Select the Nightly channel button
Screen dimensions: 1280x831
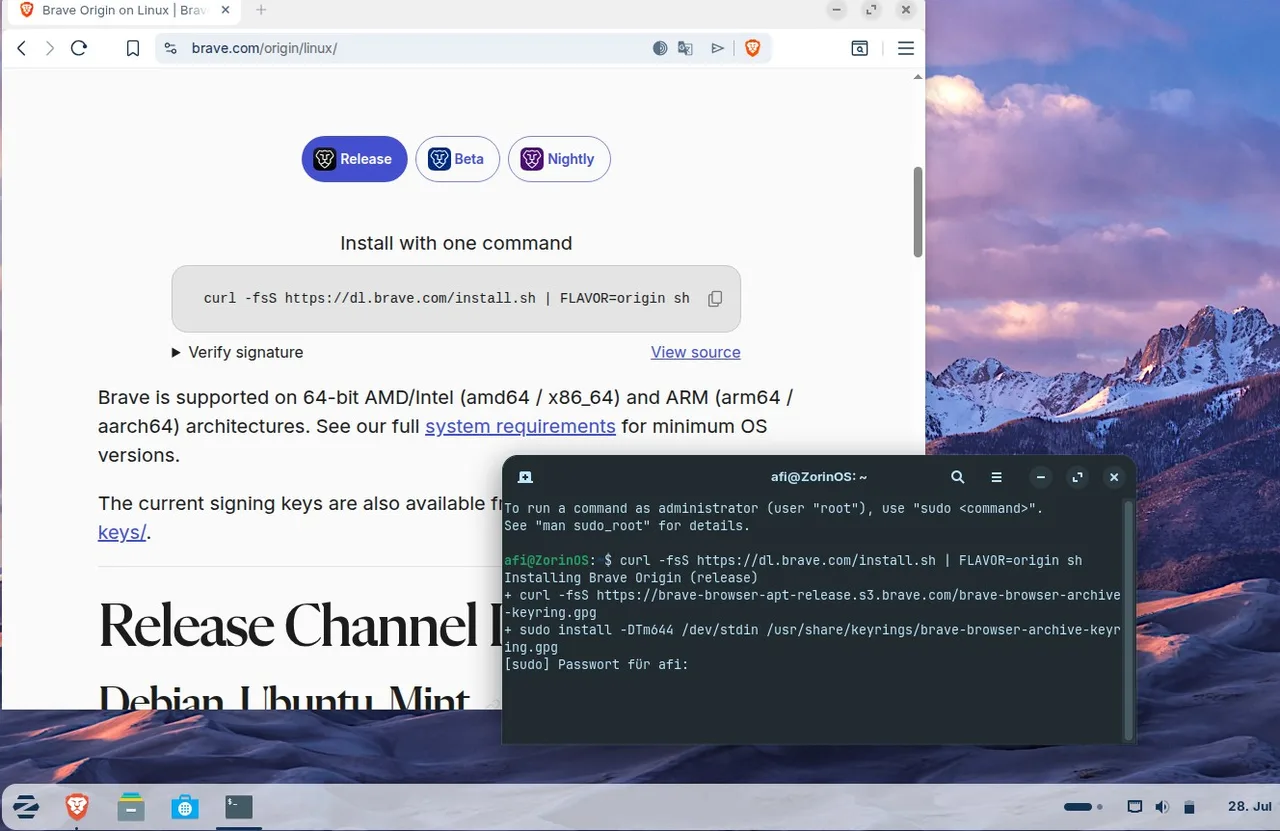[x=559, y=159]
